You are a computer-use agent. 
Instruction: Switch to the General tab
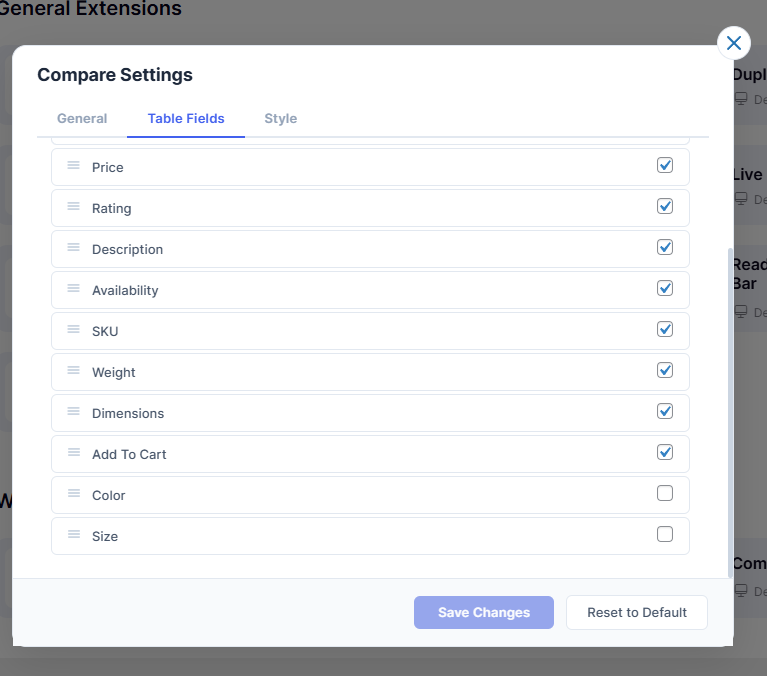click(82, 118)
